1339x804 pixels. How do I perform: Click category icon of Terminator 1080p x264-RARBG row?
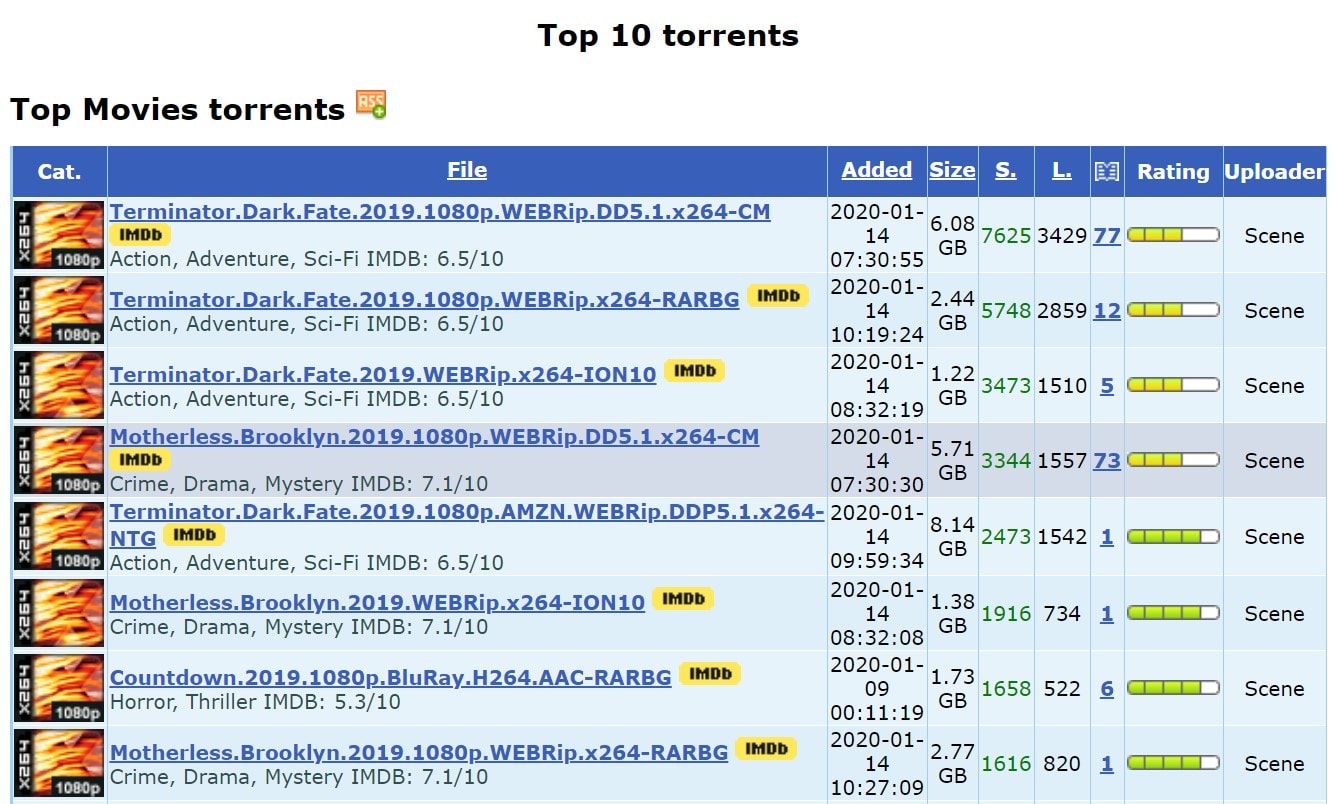[59, 310]
